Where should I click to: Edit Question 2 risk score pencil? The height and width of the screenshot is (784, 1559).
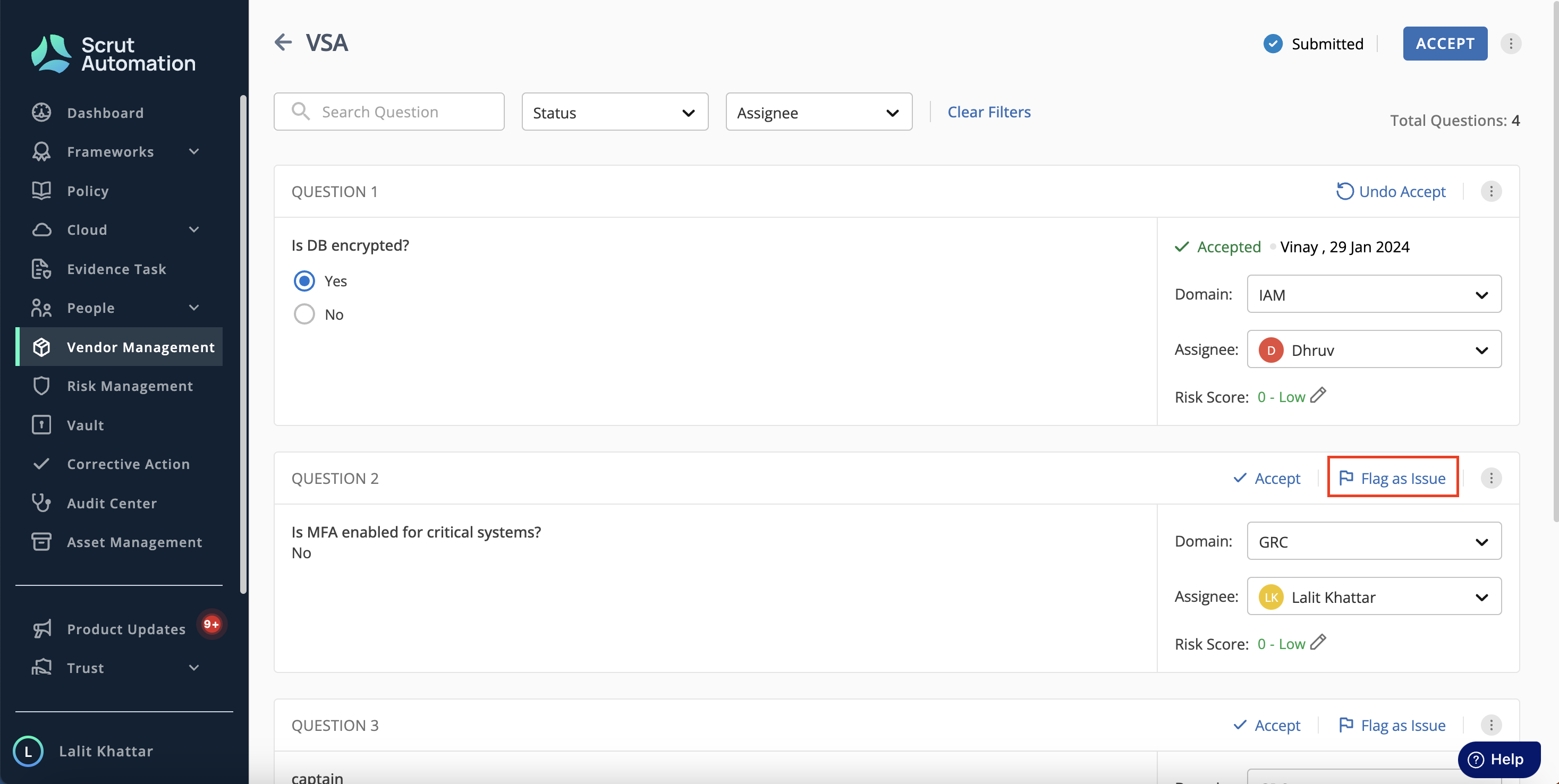(x=1318, y=643)
